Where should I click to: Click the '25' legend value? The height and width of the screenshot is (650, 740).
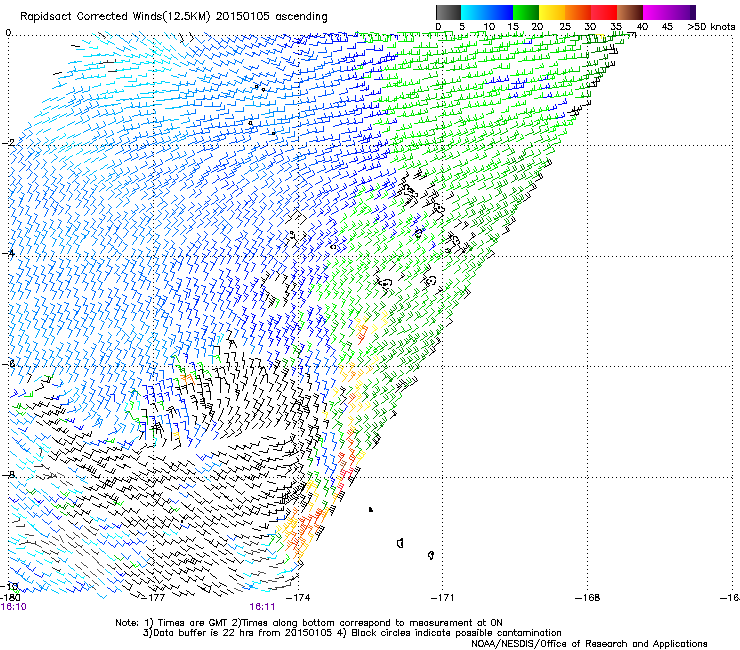[565, 27]
